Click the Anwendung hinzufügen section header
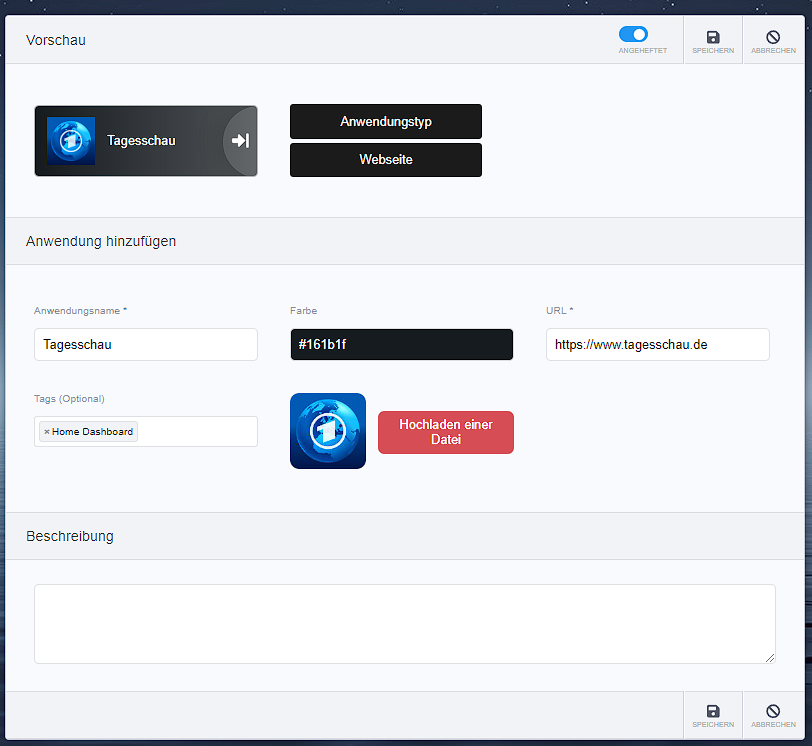 coord(101,241)
